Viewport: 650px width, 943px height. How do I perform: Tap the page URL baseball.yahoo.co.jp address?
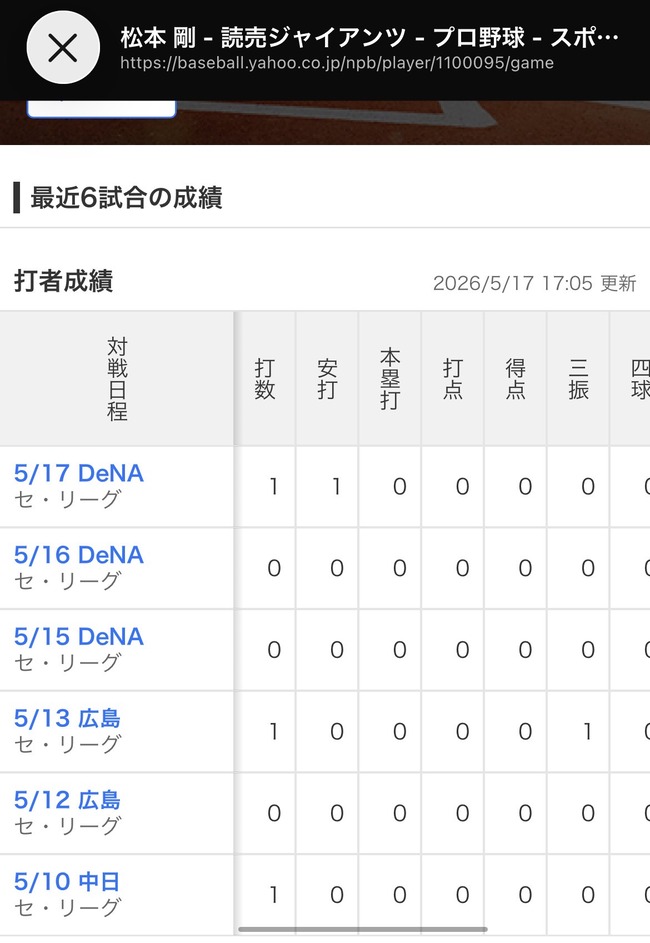click(x=337, y=63)
